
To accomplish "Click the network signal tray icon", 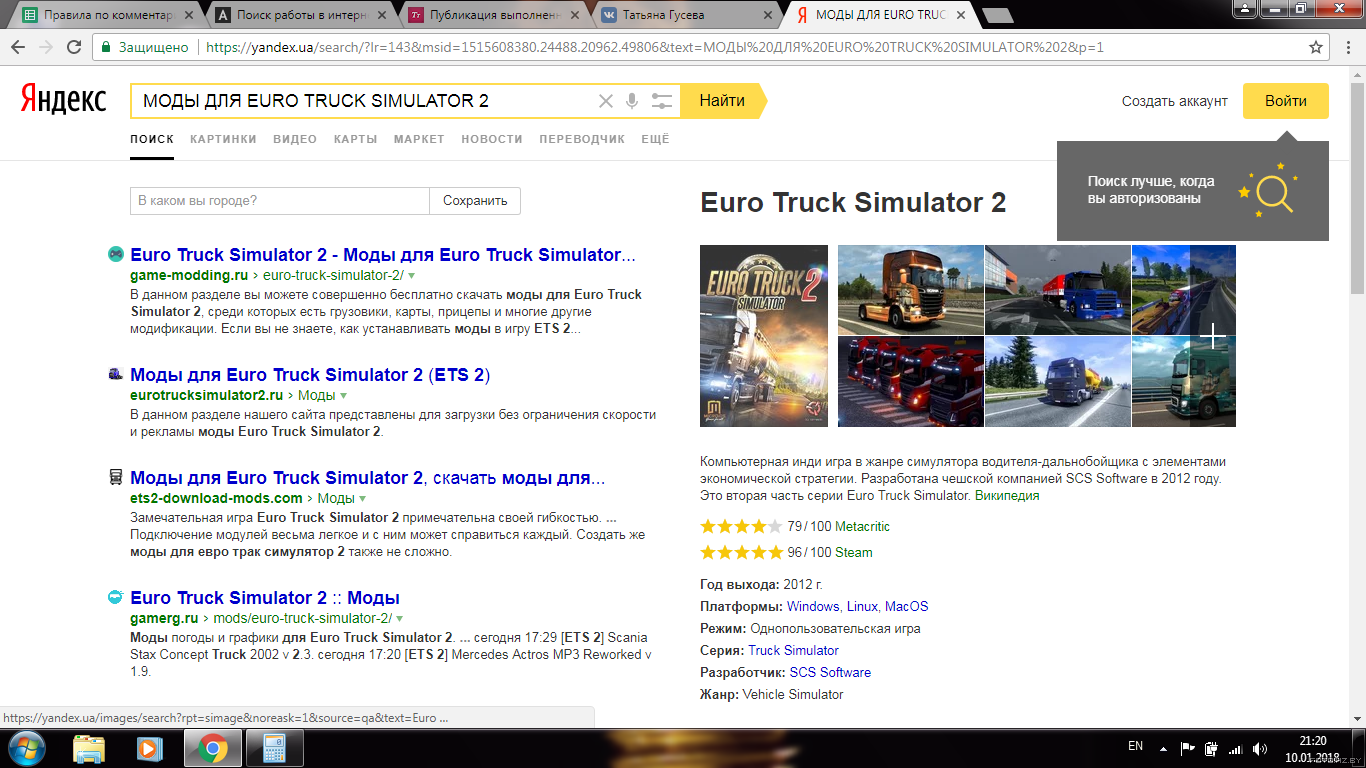I will click(x=1236, y=748).
